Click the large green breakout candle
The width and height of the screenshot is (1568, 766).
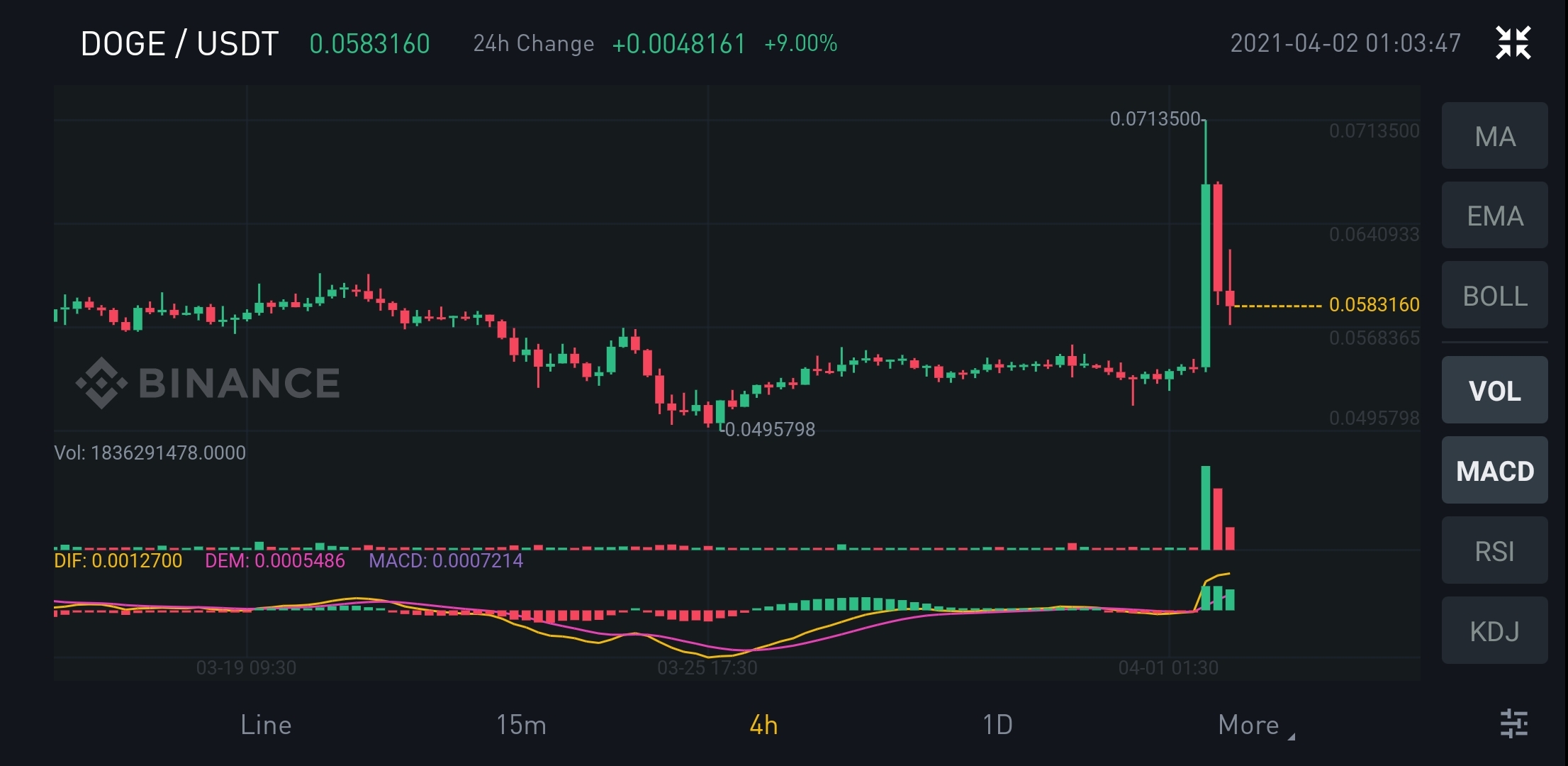click(1205, 276)
